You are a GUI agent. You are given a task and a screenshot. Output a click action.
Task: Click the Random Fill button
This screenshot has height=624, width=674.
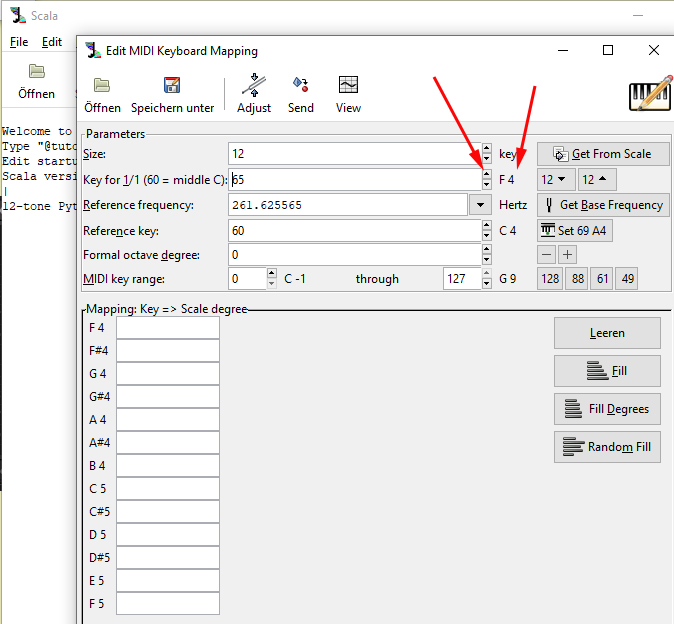tap(607, 447)
